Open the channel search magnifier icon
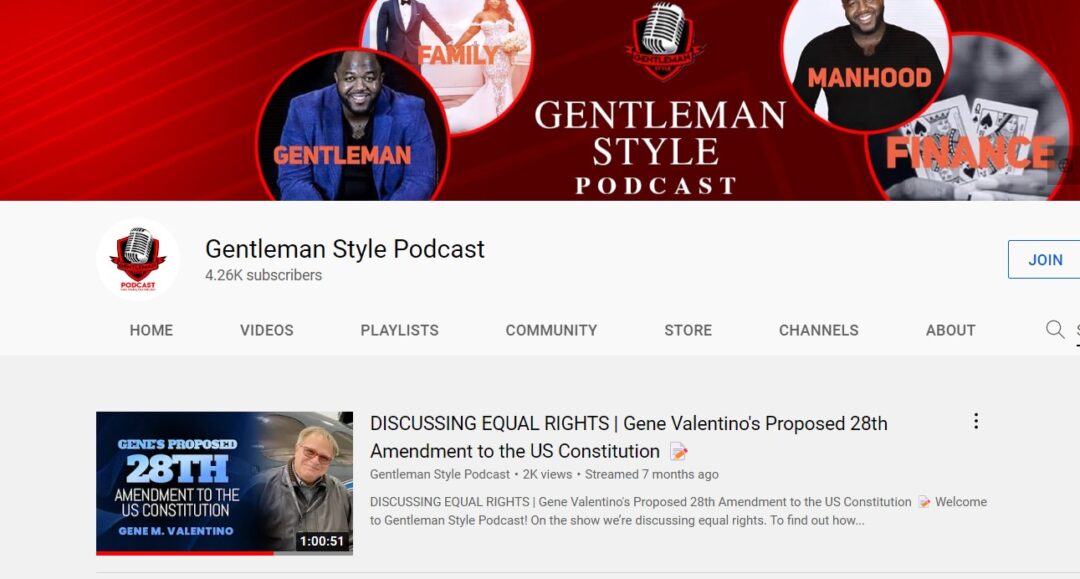 [x=1055, y=329]
